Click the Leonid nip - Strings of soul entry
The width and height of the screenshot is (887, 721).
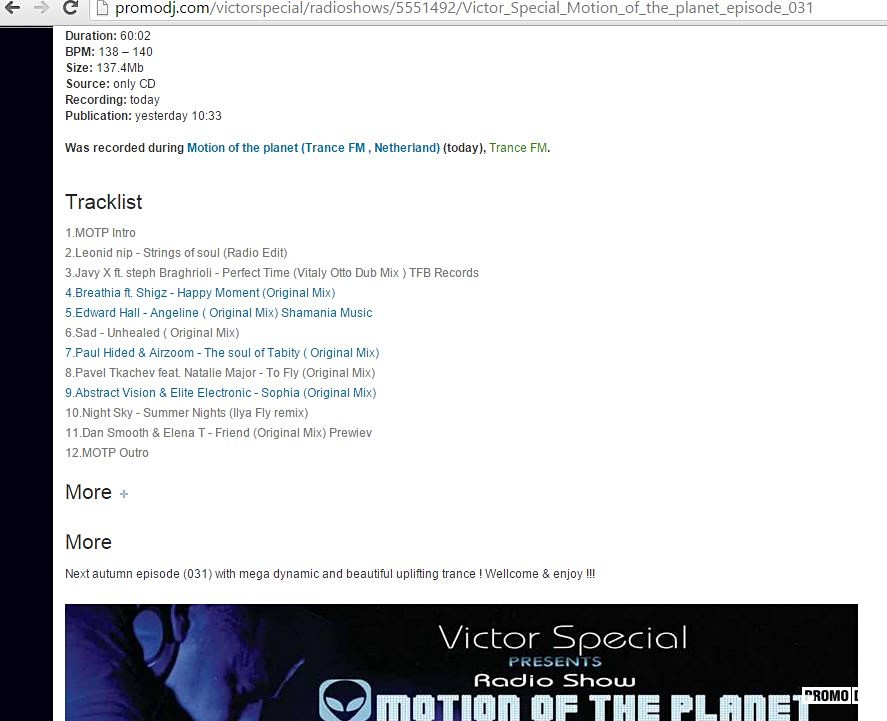point(176,253)
